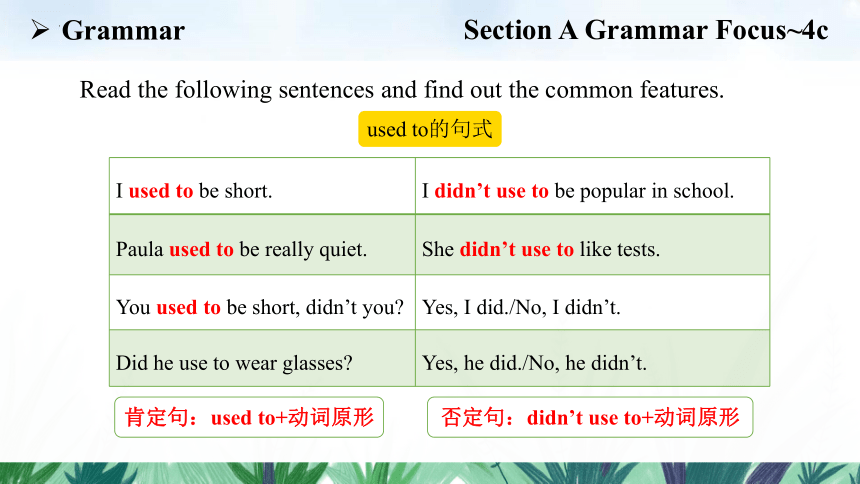Select the 'Yes, he did./No, he didn't.' cell
The image size is (860, 484).
point(592,358)
